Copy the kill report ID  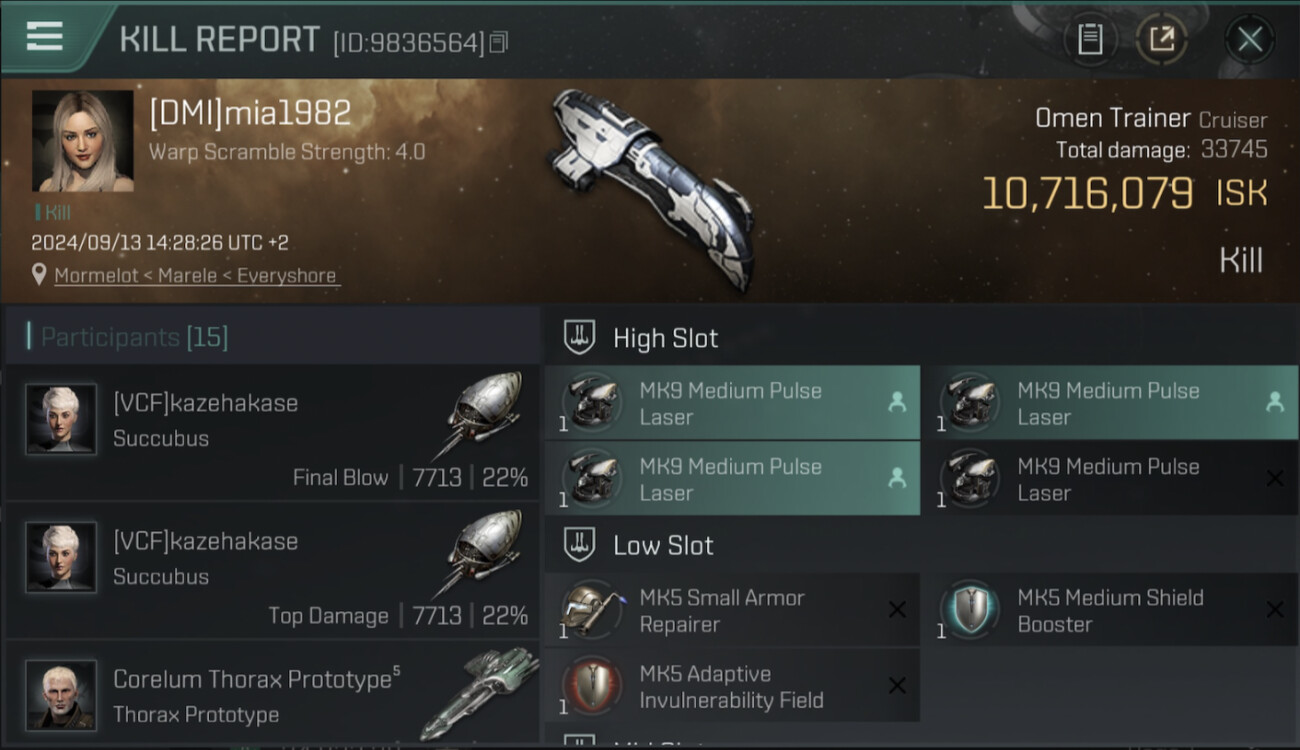500,42
